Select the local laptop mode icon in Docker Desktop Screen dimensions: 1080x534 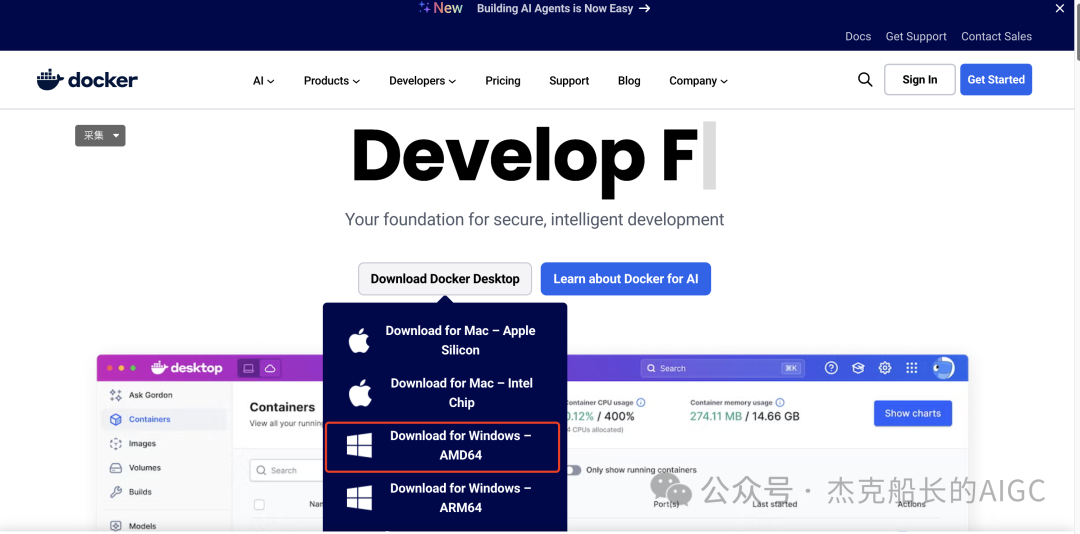(x=249, y=369)
